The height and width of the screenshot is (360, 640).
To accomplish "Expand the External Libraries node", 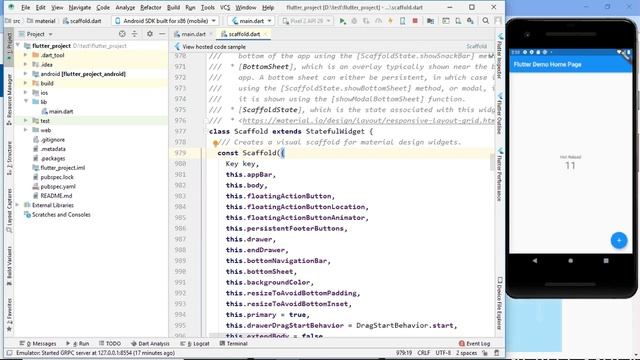I will click(x=18, y=205).
